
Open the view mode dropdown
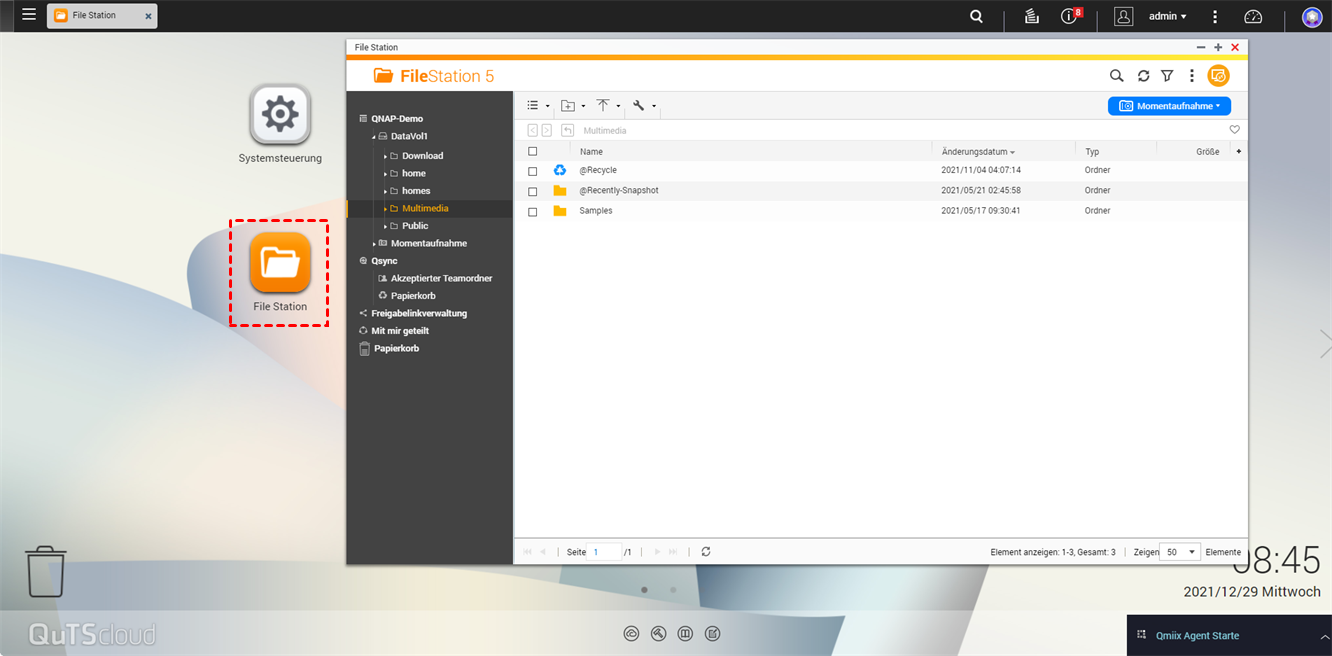pos(538,105)
